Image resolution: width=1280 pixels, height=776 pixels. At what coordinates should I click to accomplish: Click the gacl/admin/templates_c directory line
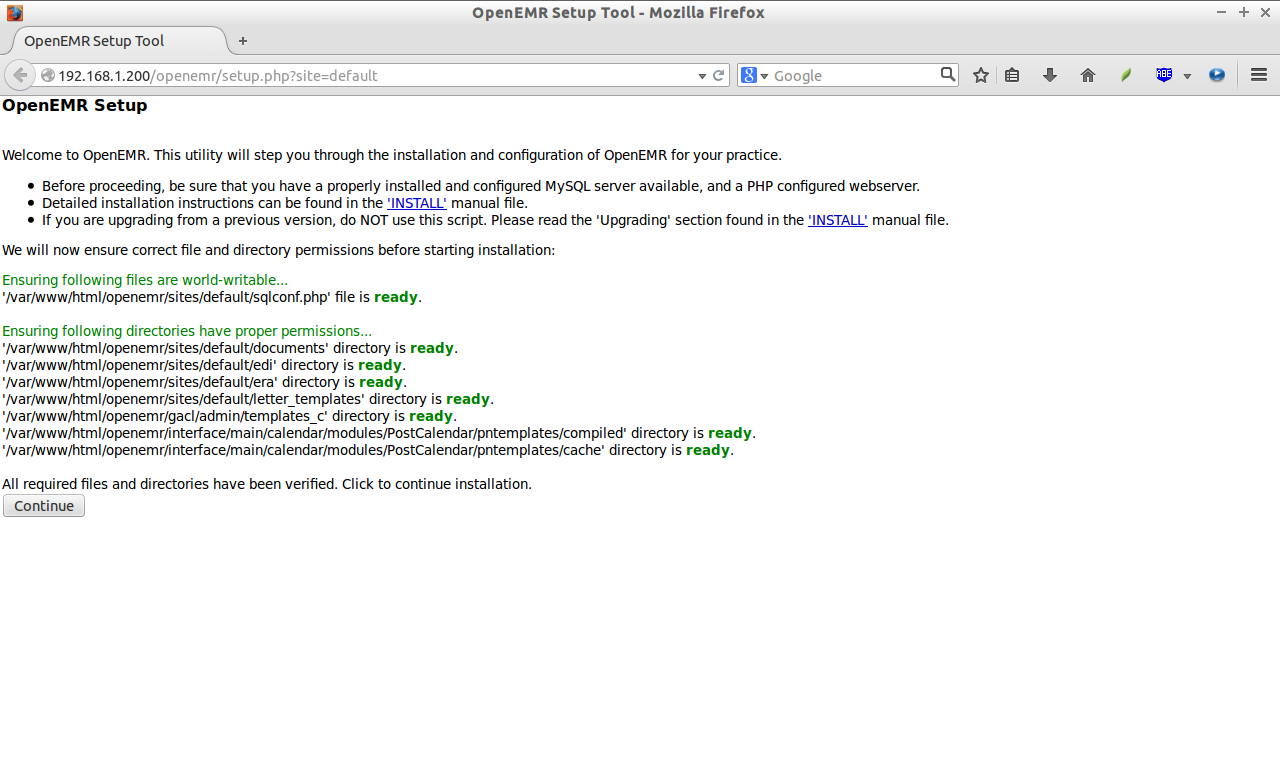[230, 416]
